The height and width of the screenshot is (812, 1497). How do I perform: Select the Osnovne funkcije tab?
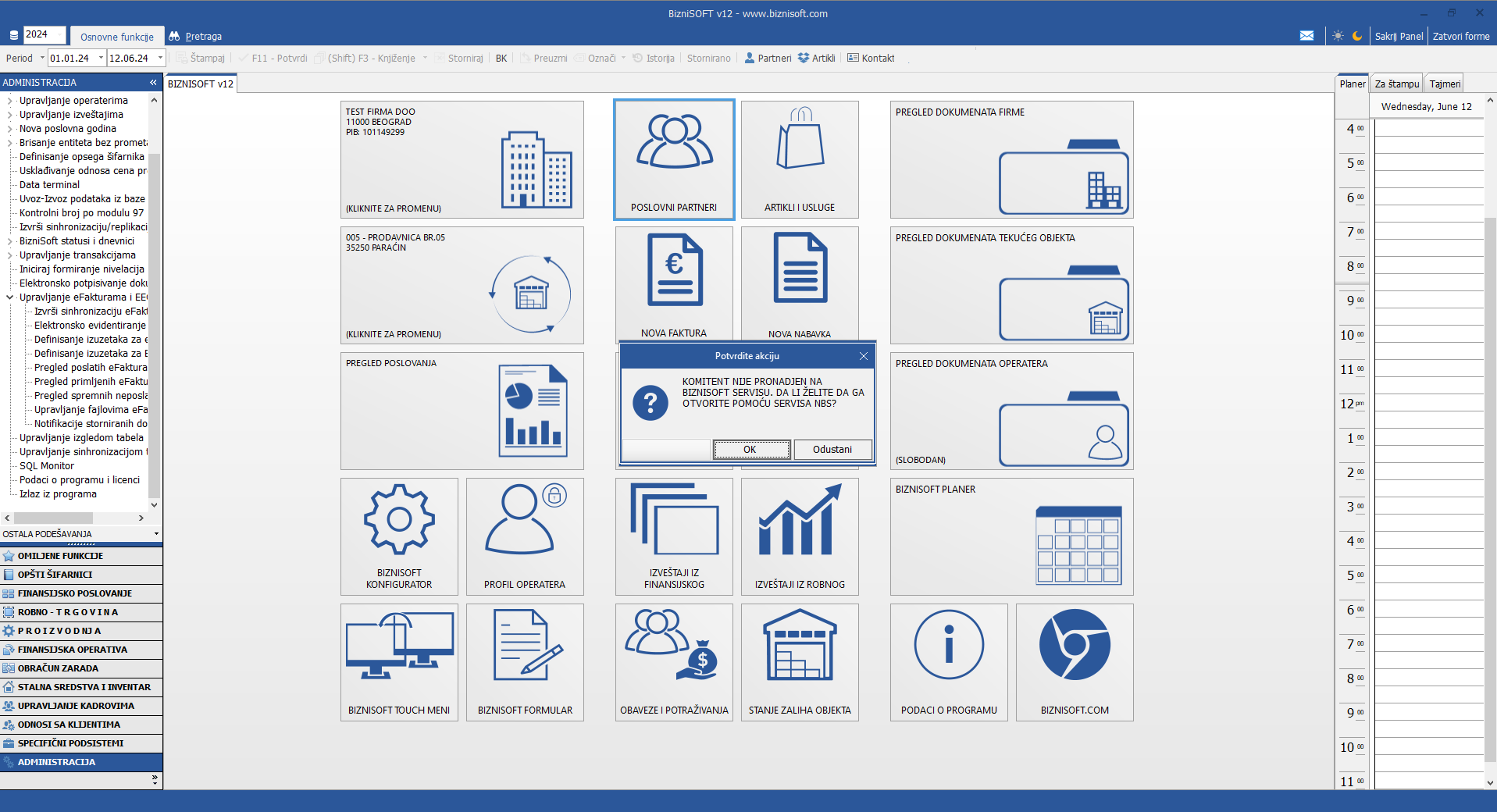pos(117,37)
